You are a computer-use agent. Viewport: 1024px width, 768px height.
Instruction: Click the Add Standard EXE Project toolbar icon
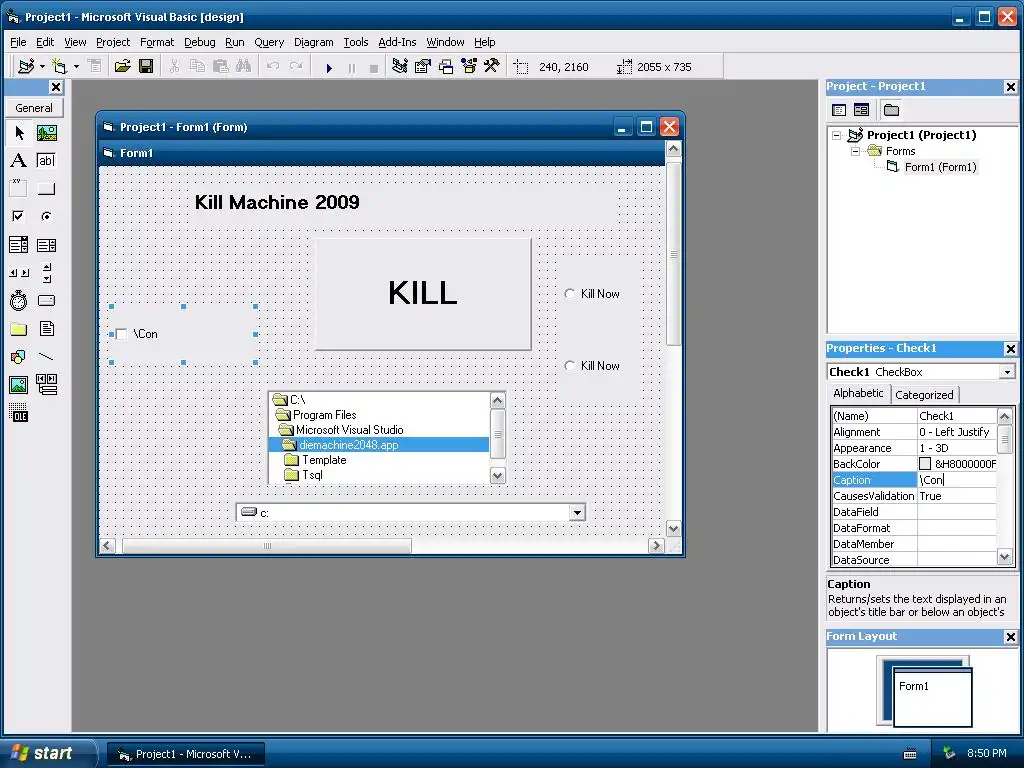(26, 66)
